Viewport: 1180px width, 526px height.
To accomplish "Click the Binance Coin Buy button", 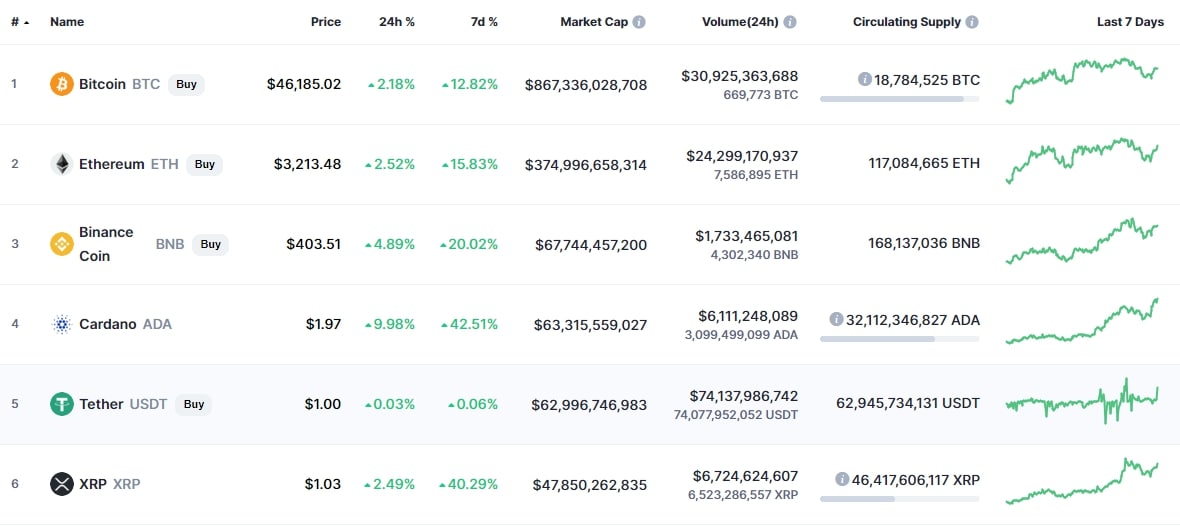I will pos(211,244).
